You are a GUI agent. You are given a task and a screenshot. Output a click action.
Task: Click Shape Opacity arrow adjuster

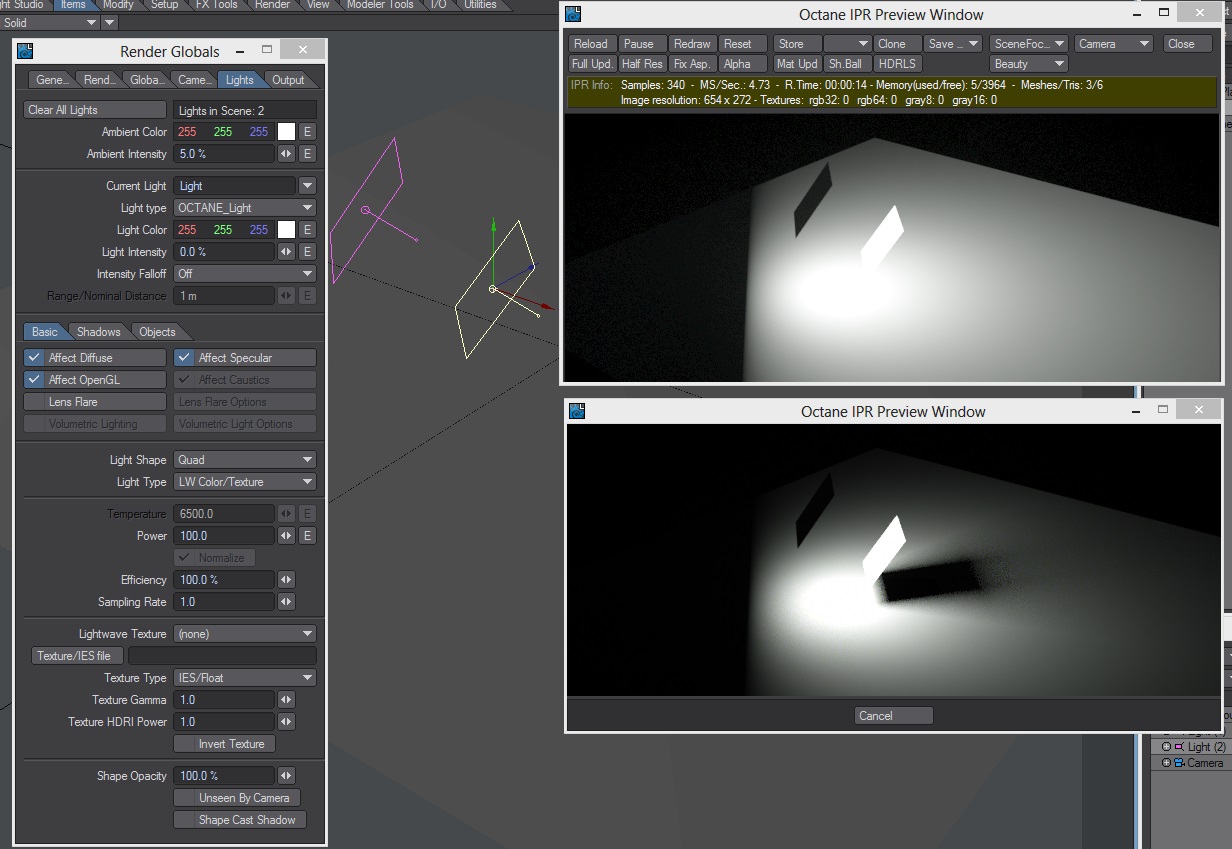286,776
